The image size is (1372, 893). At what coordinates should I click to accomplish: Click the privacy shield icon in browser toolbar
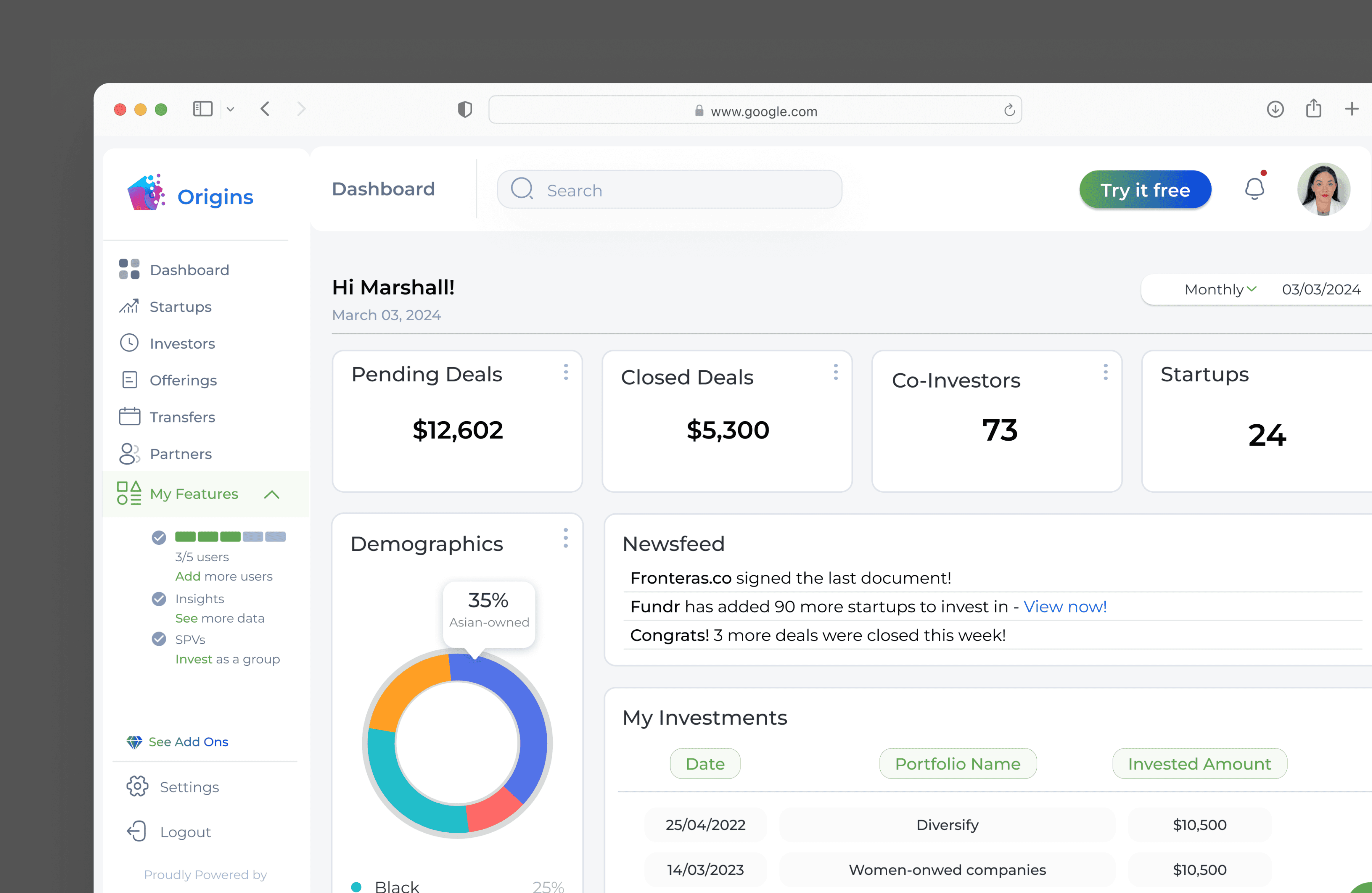tap(465, 109)
